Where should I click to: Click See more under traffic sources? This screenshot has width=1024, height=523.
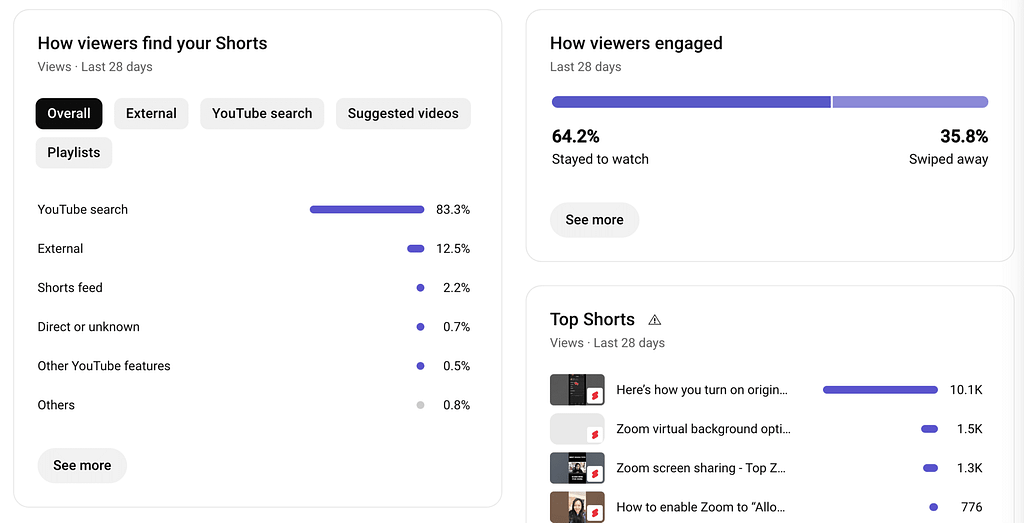(82, 466)
